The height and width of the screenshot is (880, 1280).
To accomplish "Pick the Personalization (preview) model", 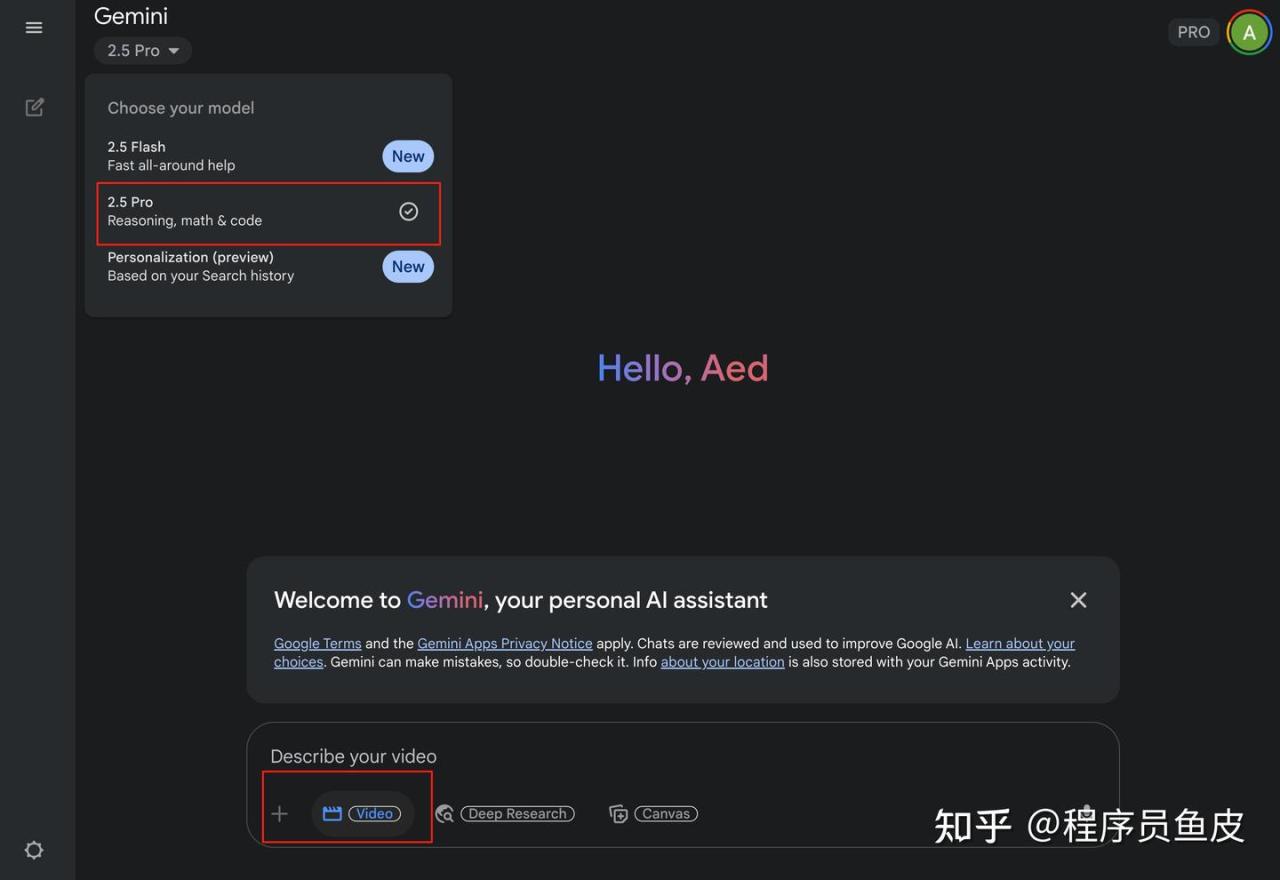I will [269, 267].
